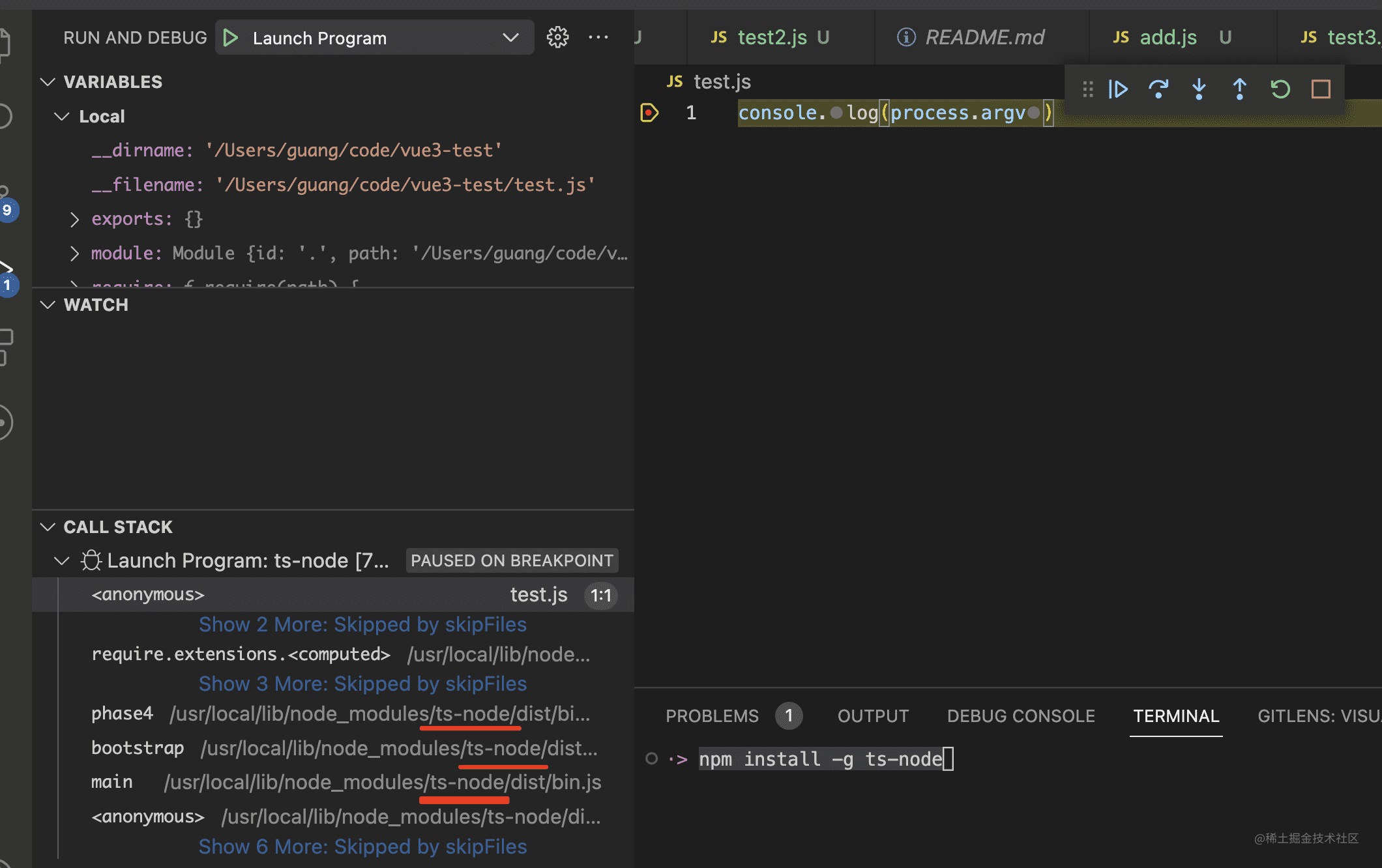Open the README.md editor tab
This screenshot has height=868, width=1382.
984,38
